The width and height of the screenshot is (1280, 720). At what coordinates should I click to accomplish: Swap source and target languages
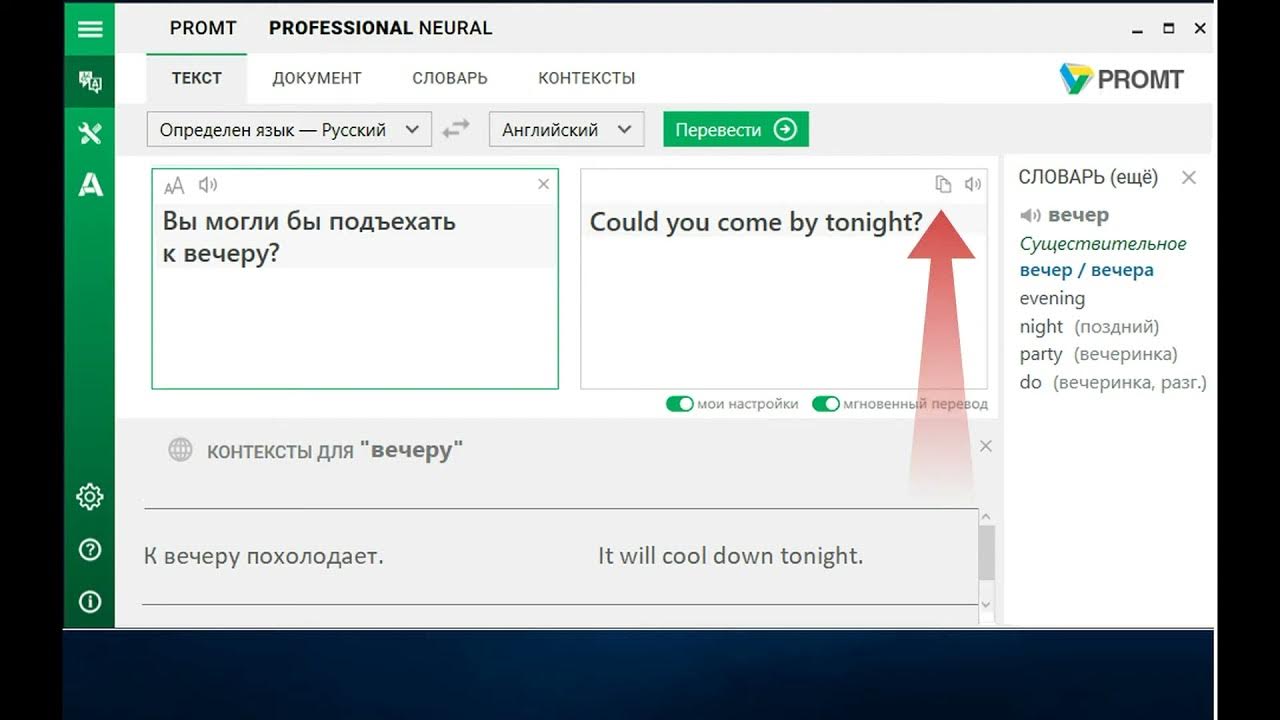[456, 129]
